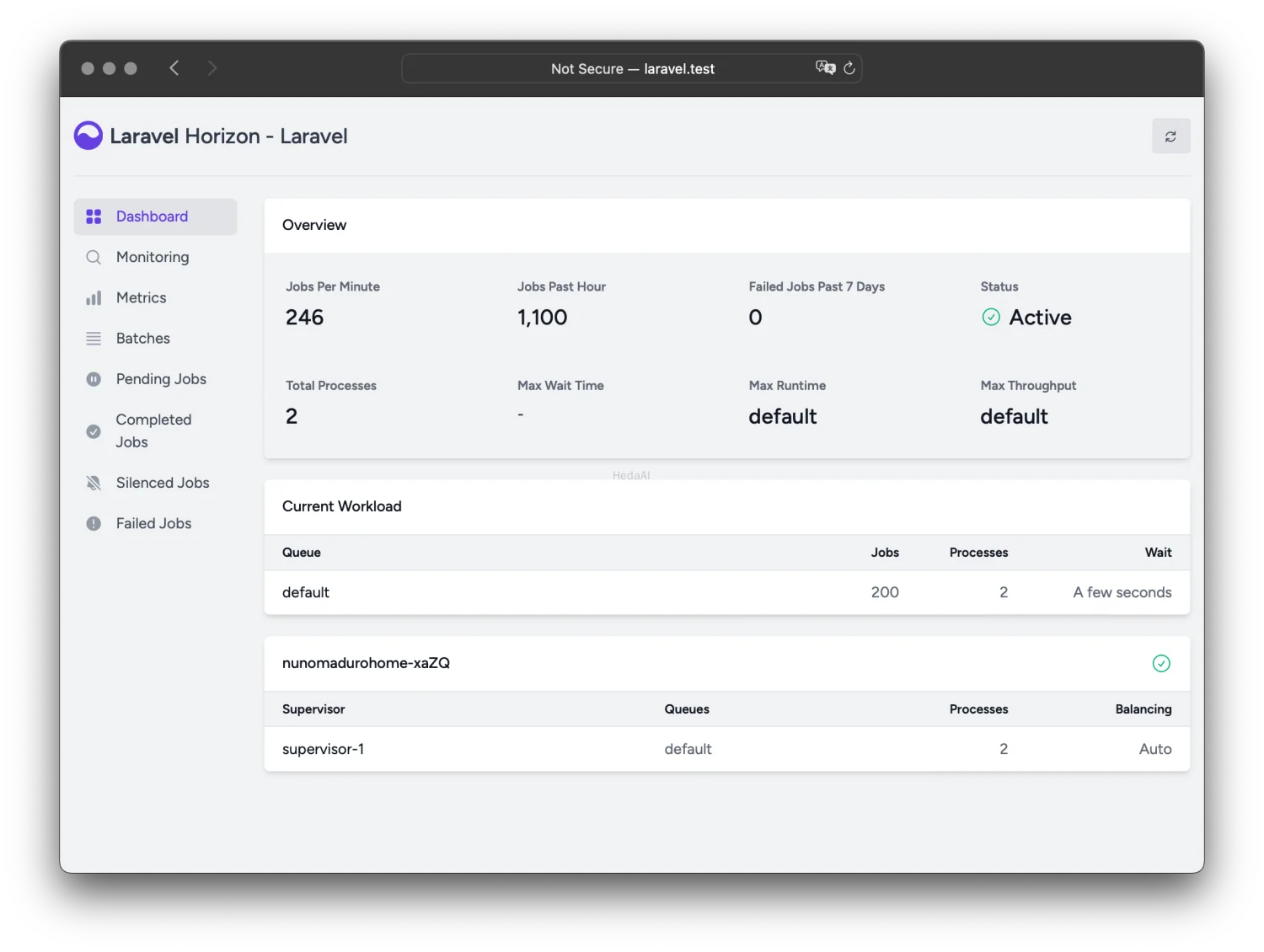Click the Max Throughput default value

1014,416
